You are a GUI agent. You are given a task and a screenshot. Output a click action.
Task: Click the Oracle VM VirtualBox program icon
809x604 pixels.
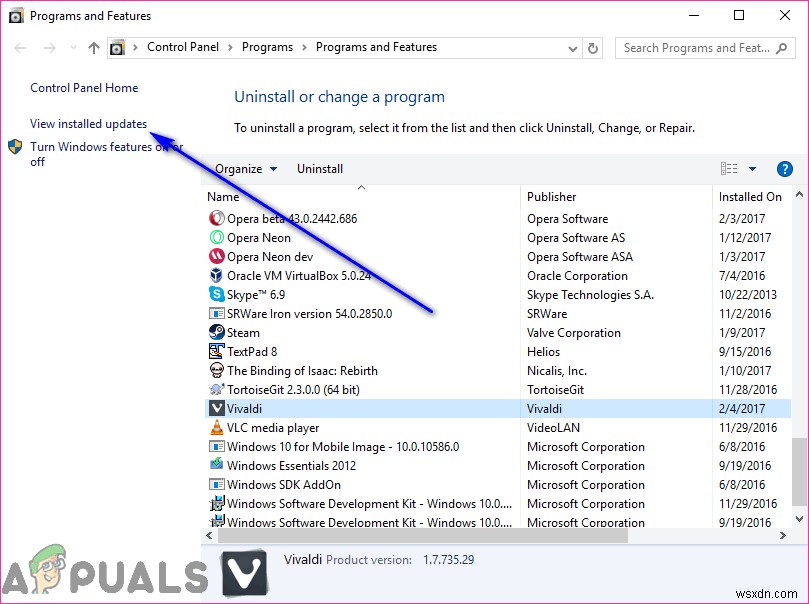(215, 276)
